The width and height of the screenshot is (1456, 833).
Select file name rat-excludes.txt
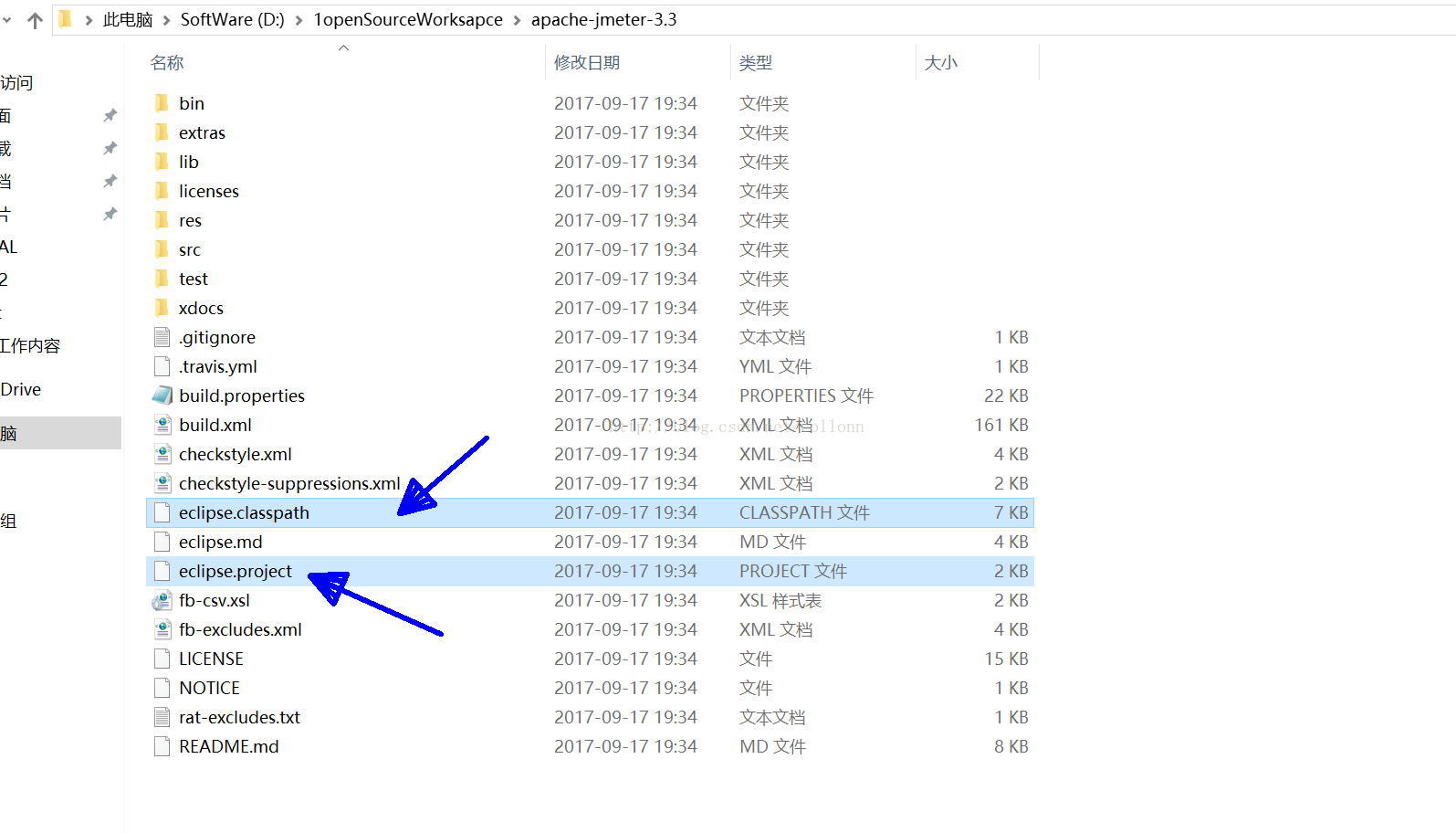pyautogui.click(x=239, y=717)
